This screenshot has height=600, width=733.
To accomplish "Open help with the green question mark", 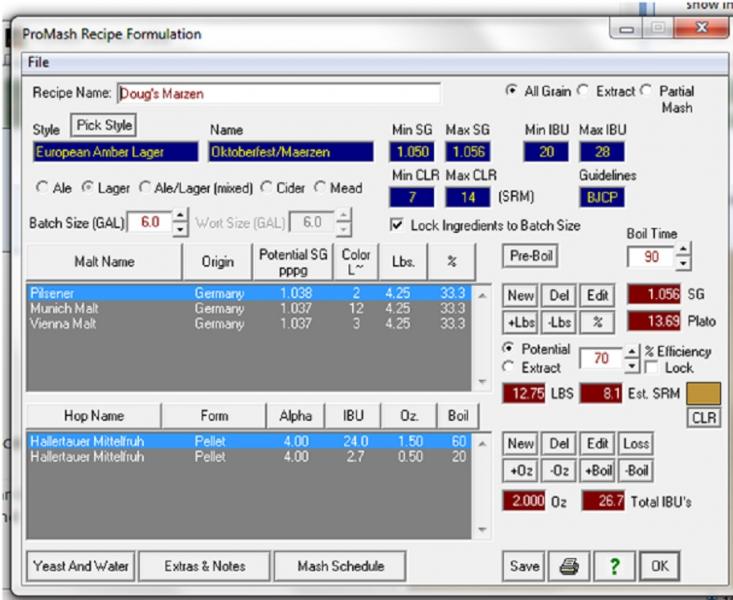I will (x=614, y=566).
